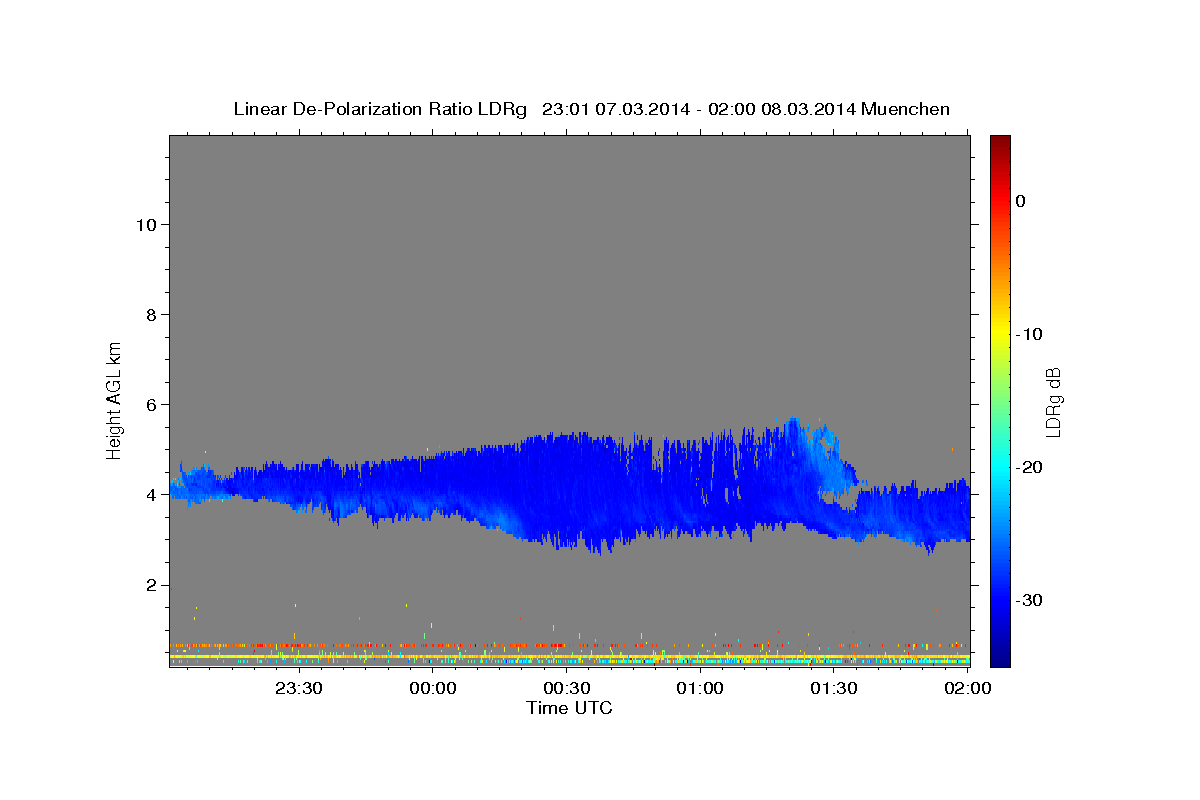This screenshot has height=800, width=1200.
Task: Click the 02:00 time tick label
Action: pyautogui.click(x=968, y=688)
